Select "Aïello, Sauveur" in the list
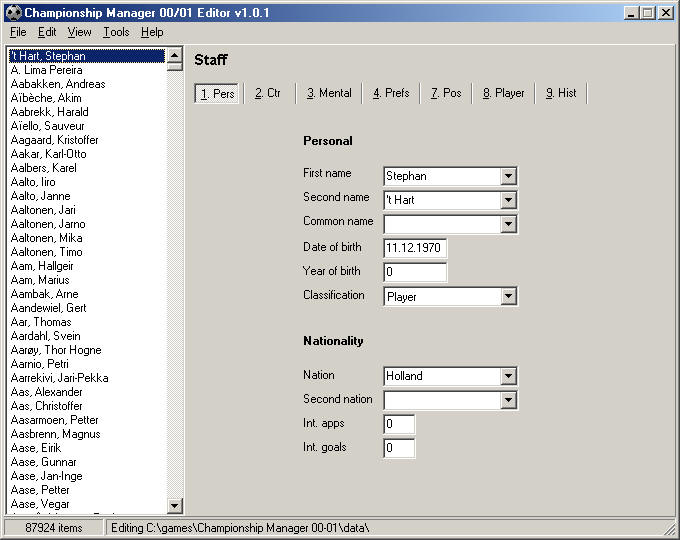The image size is (680, 540). (x=87, y=126)
